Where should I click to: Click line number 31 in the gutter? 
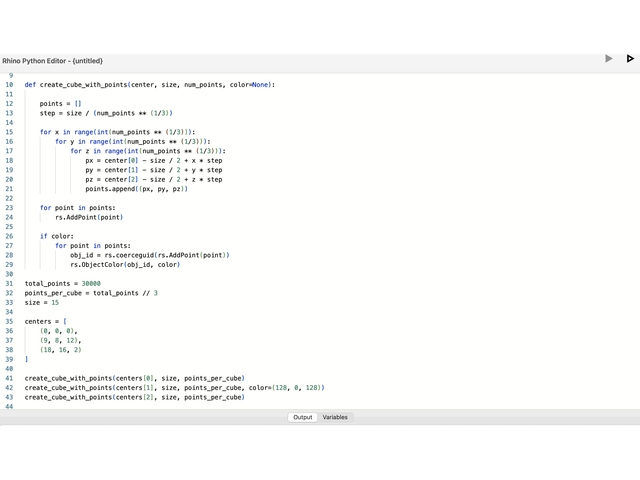(x=9, y=284)
